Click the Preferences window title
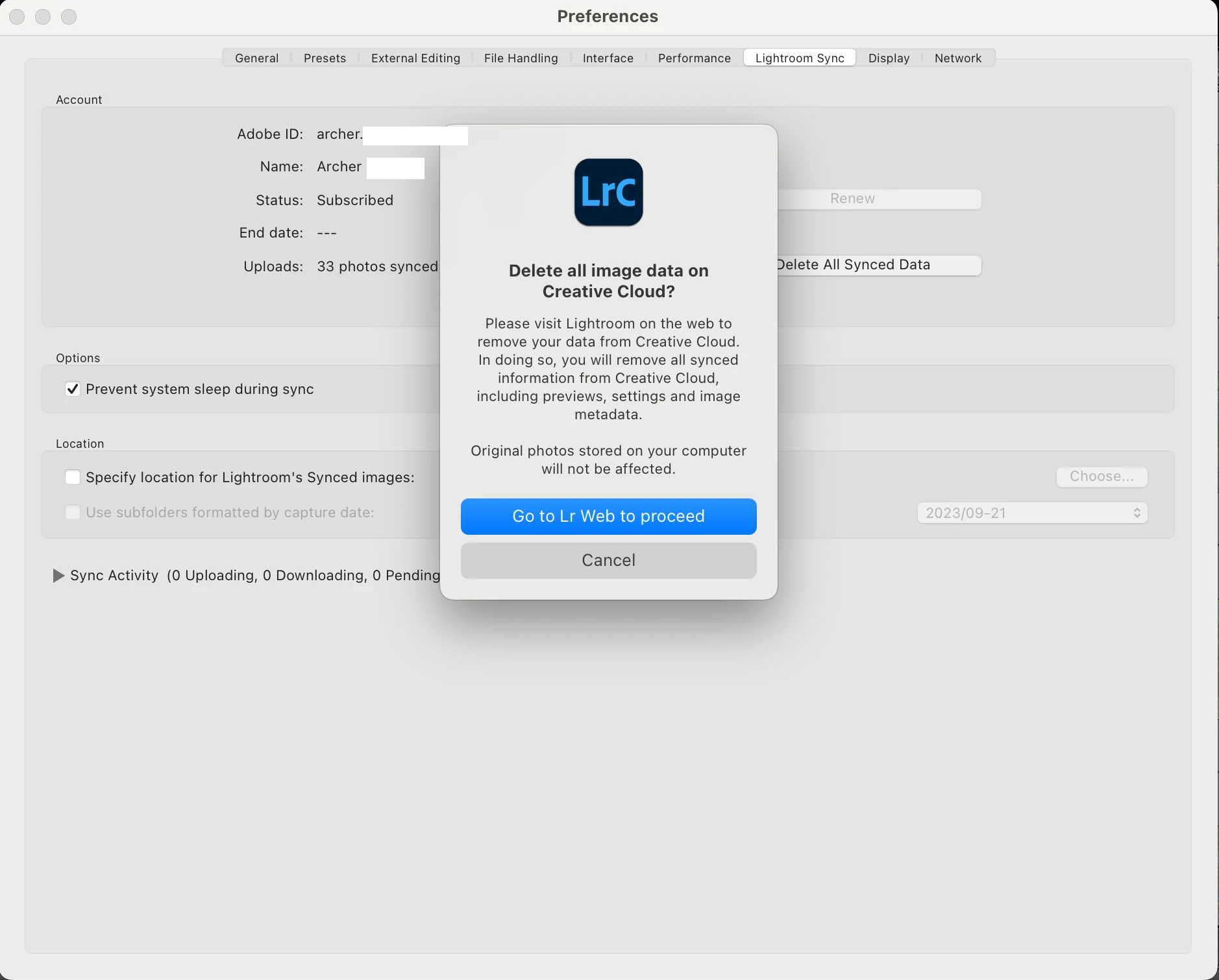The image size is (1219, 980). (x=608, y=16)
